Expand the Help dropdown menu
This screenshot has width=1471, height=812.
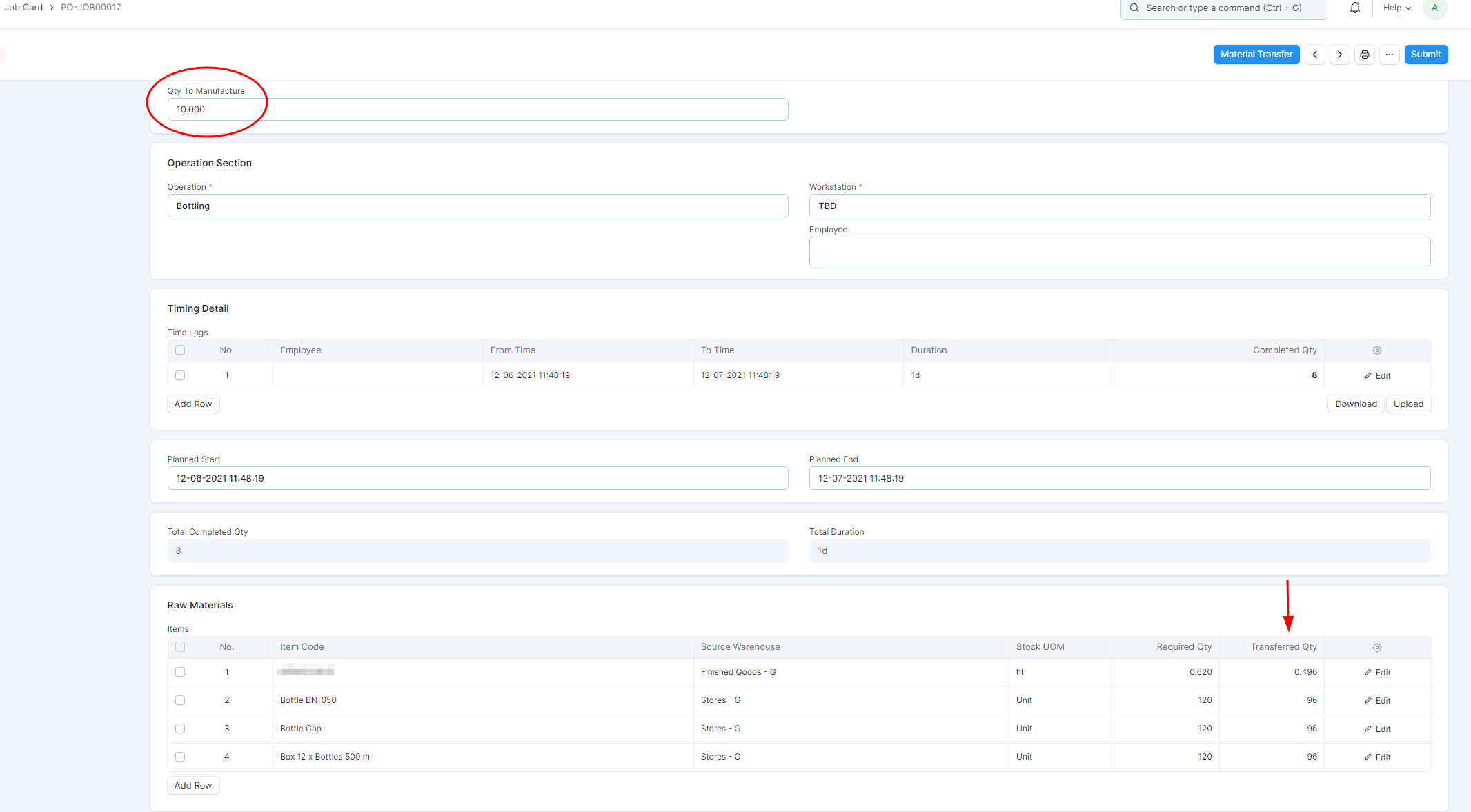click(1396, 8)
